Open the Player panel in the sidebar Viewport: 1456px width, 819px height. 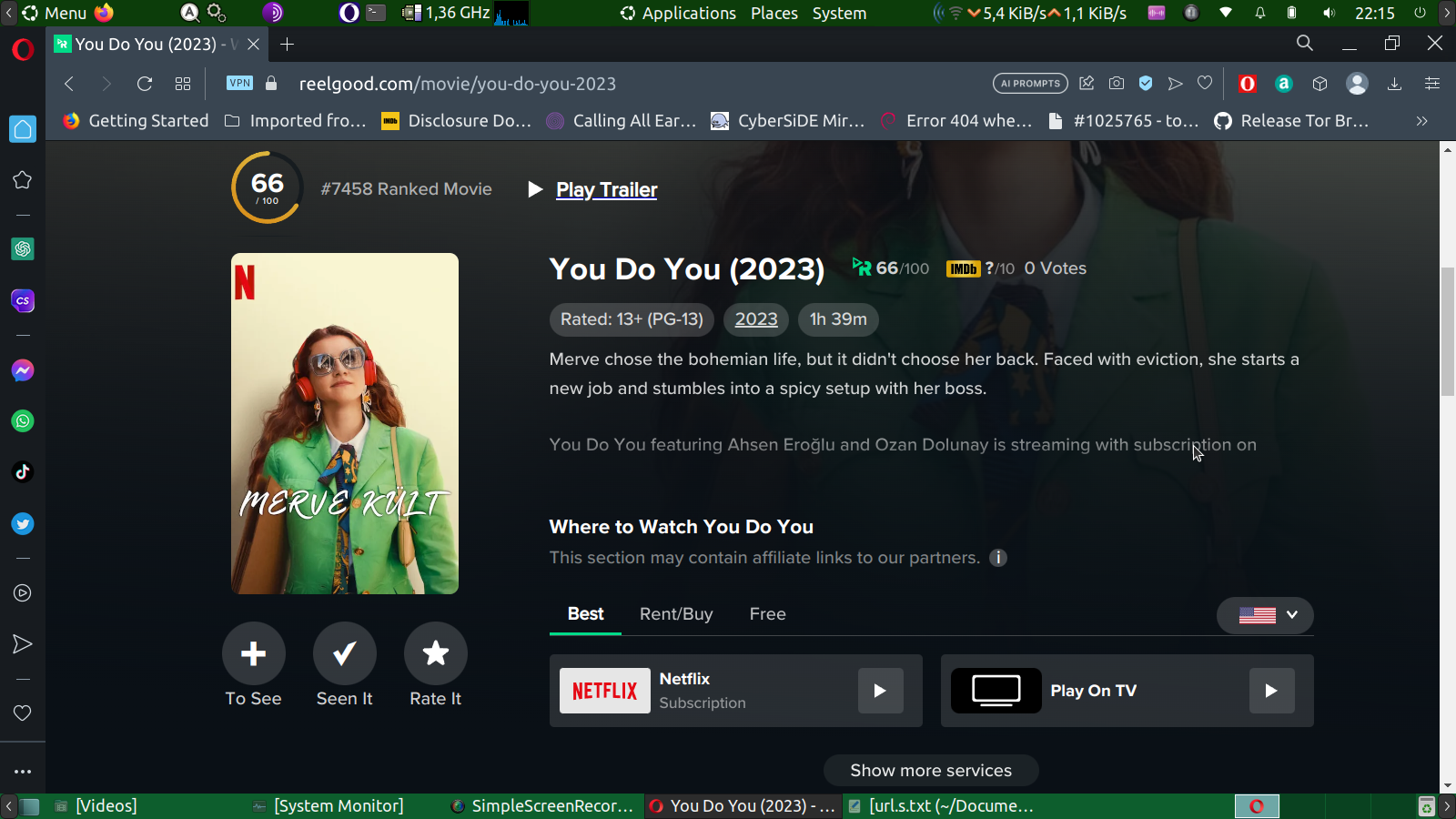click(23, 593)
